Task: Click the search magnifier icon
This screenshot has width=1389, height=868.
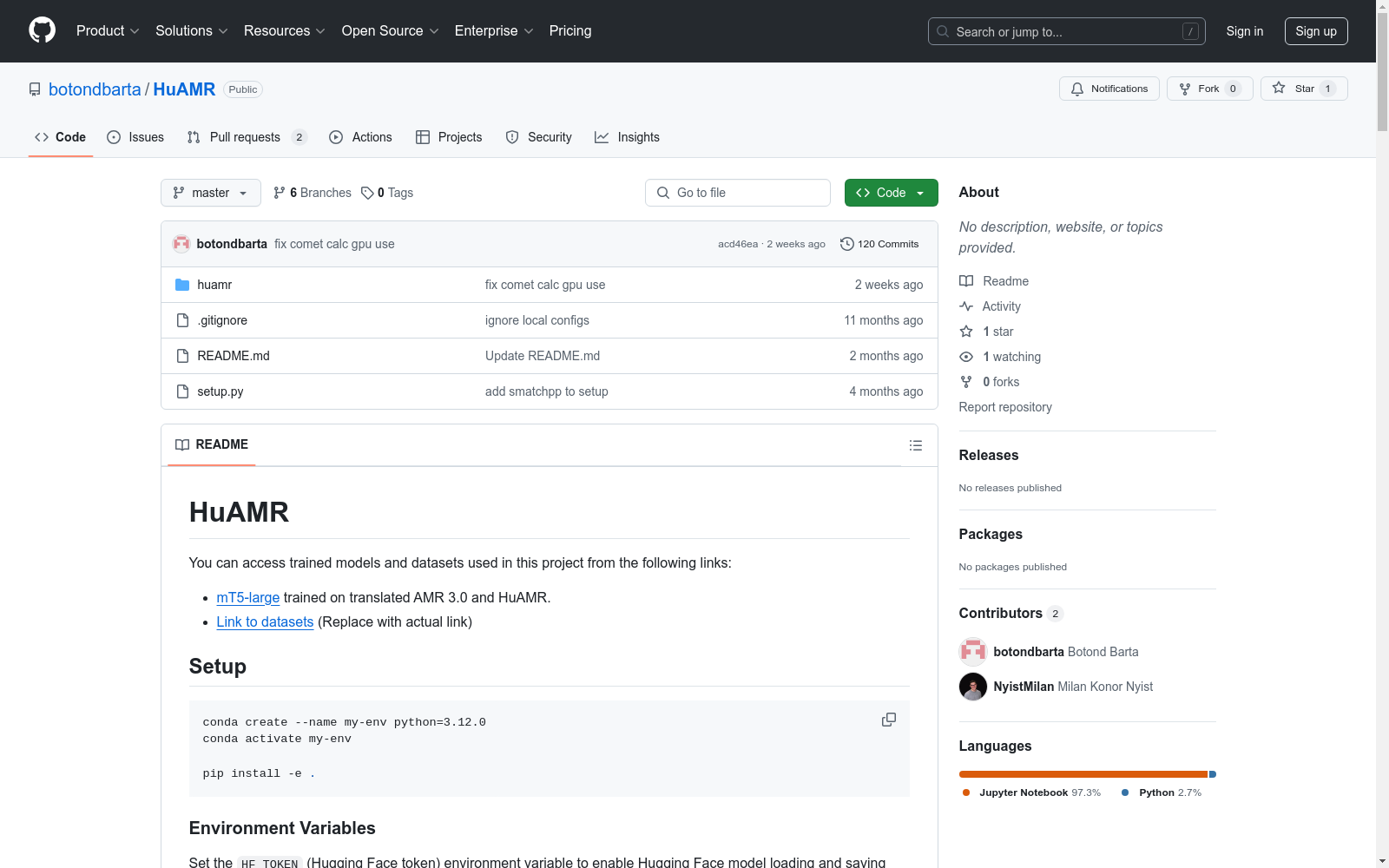Action: (943, 31)
